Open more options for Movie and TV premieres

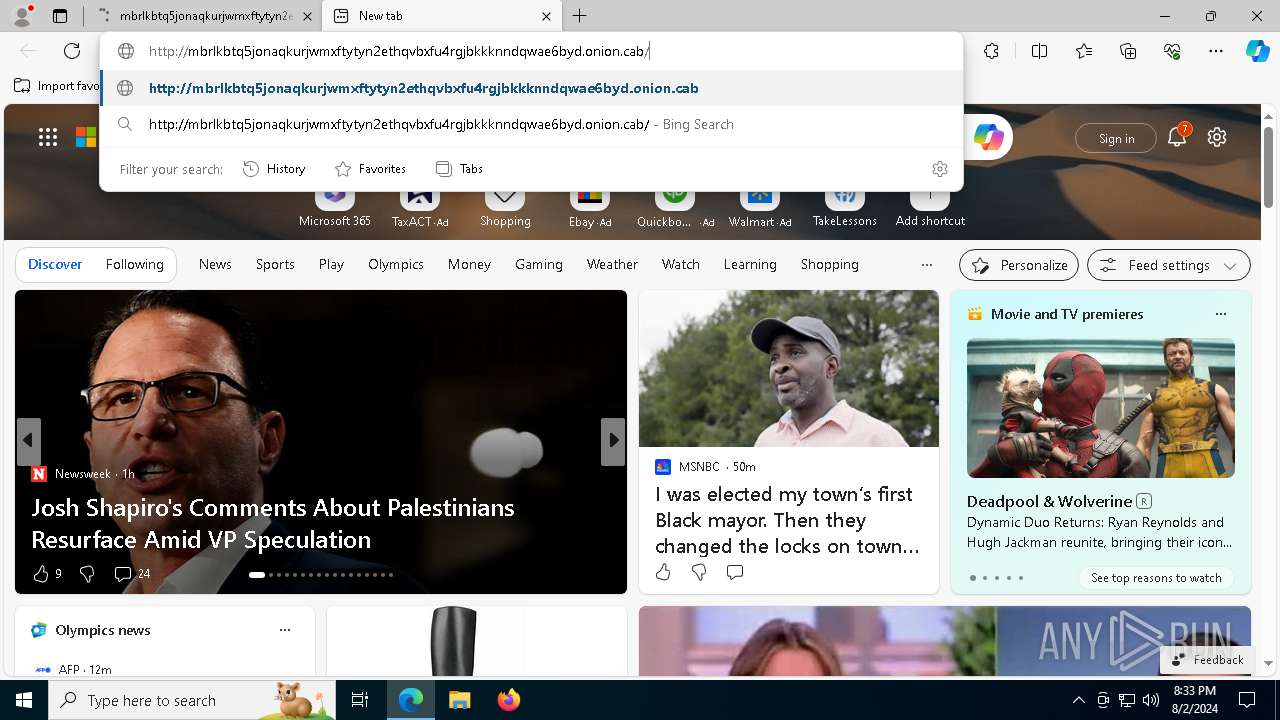[x=1220, y=314]
